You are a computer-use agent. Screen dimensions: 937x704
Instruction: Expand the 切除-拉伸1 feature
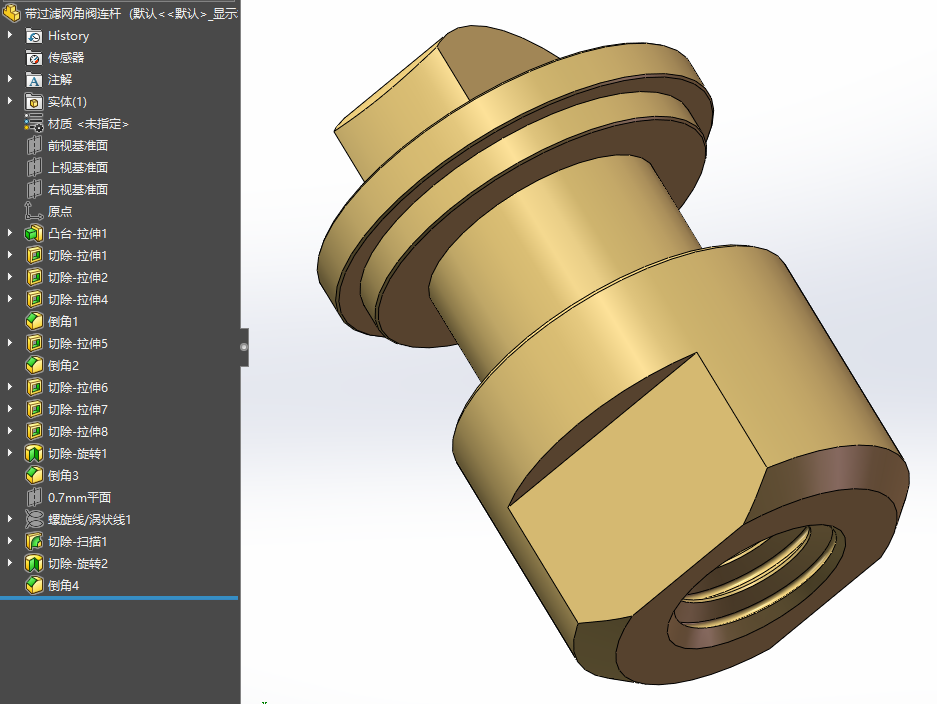pyautogui.click(x=10, y=255)
